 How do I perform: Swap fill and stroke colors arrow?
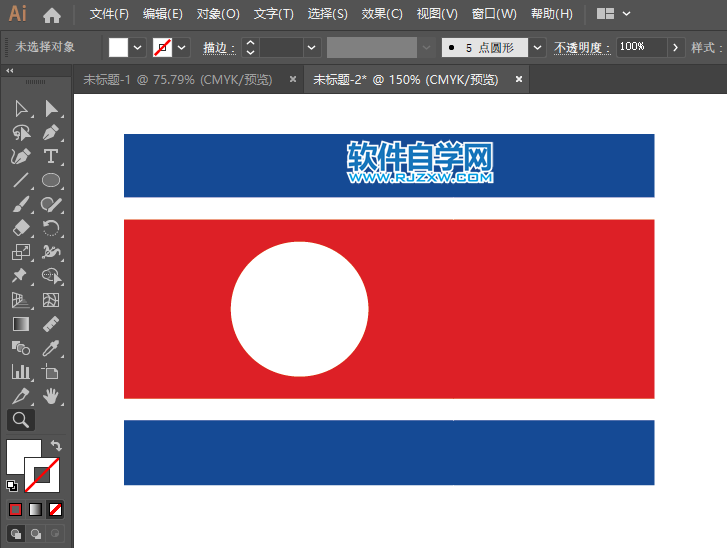[56, 445]
